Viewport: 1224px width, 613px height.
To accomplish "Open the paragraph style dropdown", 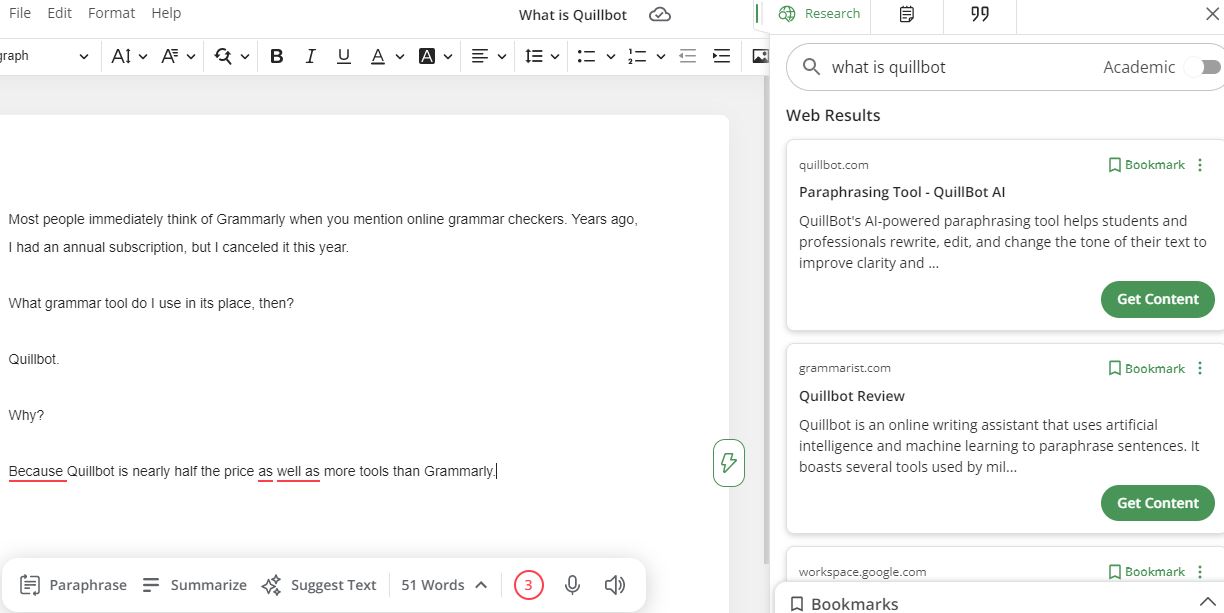I will pos(45,56).
